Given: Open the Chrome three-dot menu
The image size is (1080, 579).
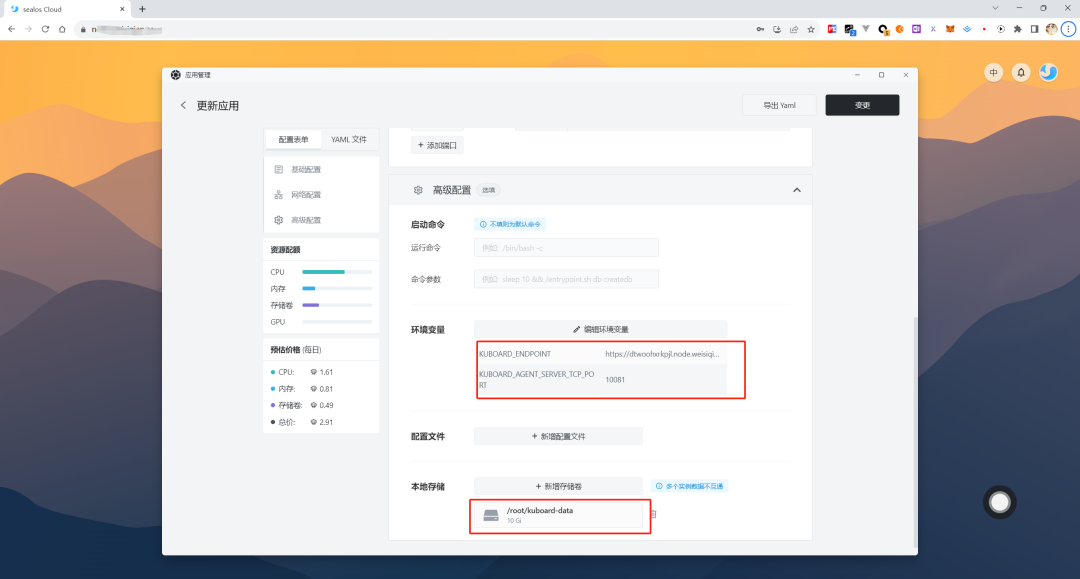Looking at the screenshot, I should click(1068, 29).
